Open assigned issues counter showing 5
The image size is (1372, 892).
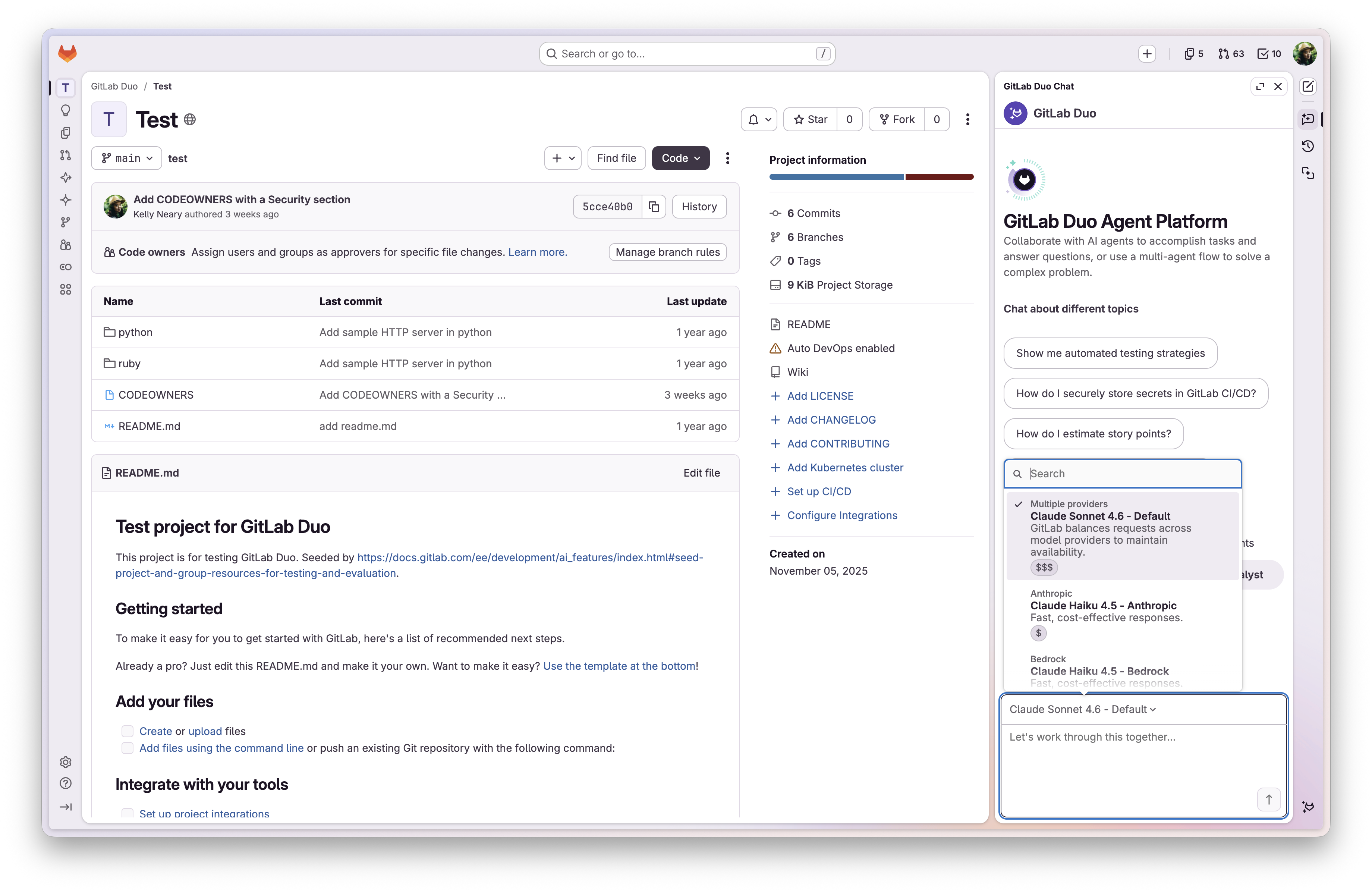(1194, 54)
